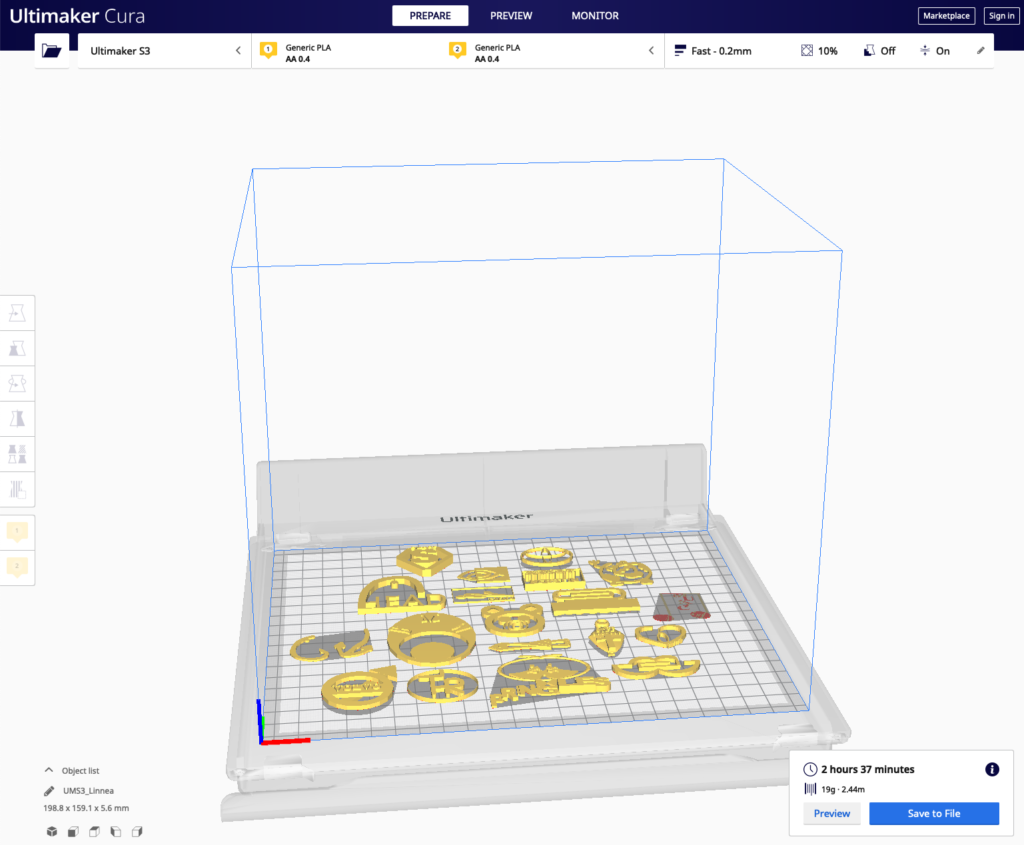The height and width of the screenshot is (845, 1024).
Task: Choose Extruder 2 in left toolbar
Action: pos(18,567)
